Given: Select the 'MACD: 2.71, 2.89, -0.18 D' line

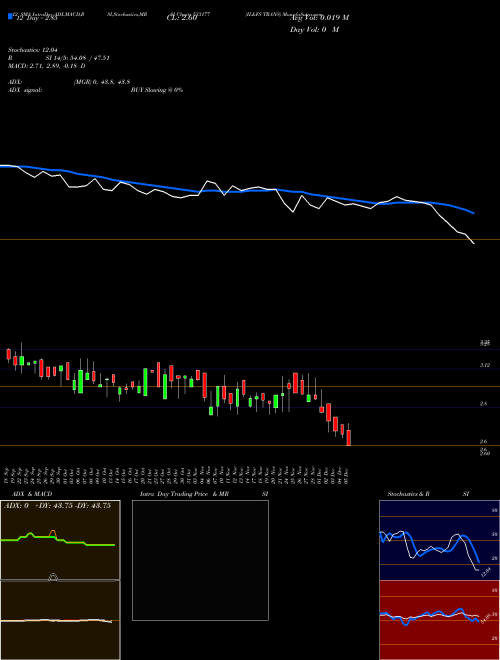Looking at the screenshot, I should pyautogui.click(x=47, y=66).
